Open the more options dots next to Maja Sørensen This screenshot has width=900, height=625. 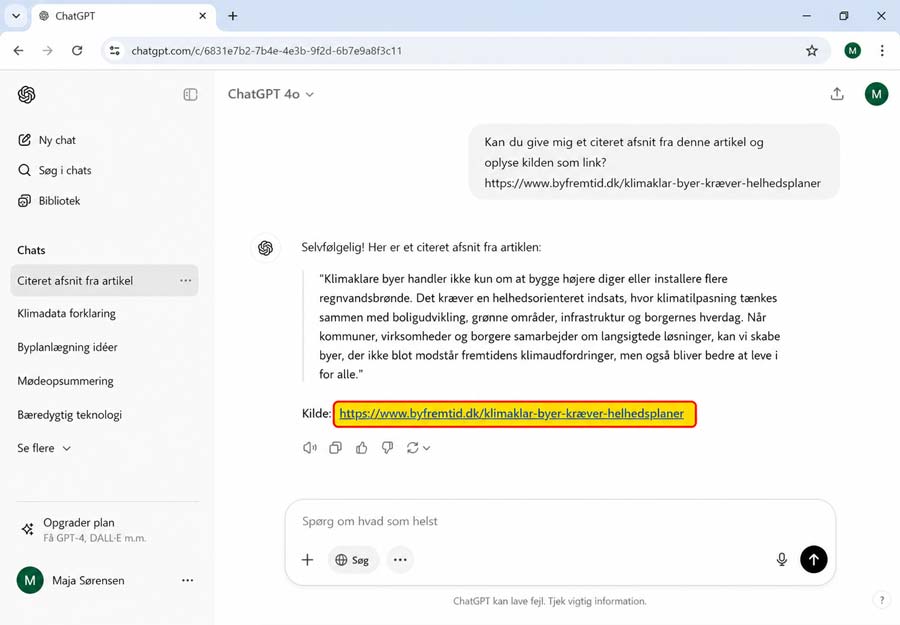187,580
